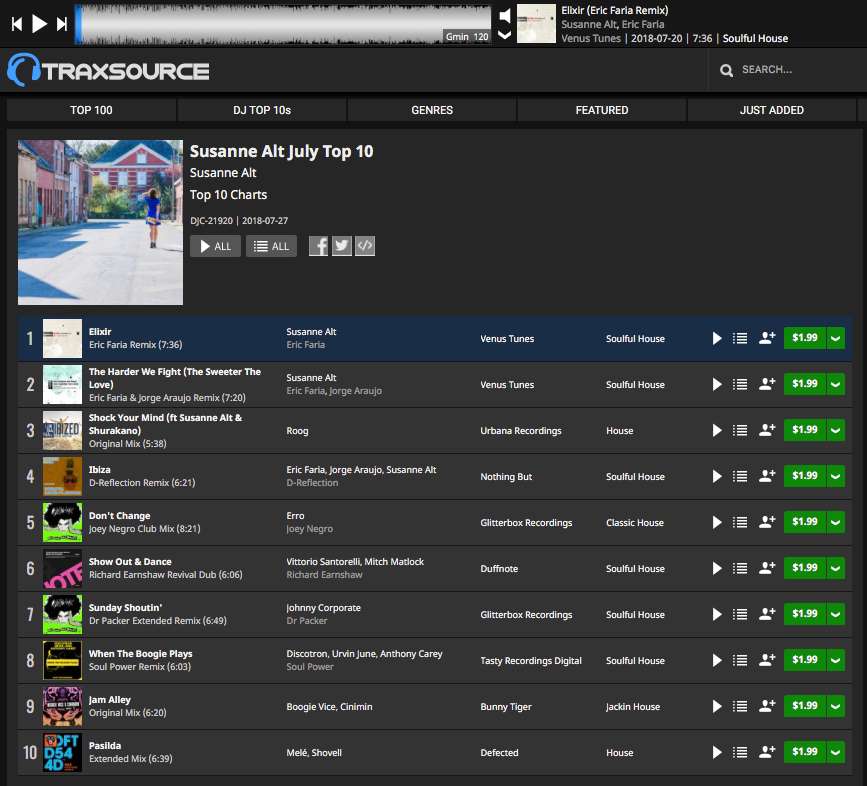Play The Harder We Fight track
Image resolution: width=867 pixels, height=786 pixels.
click(717, 384)
